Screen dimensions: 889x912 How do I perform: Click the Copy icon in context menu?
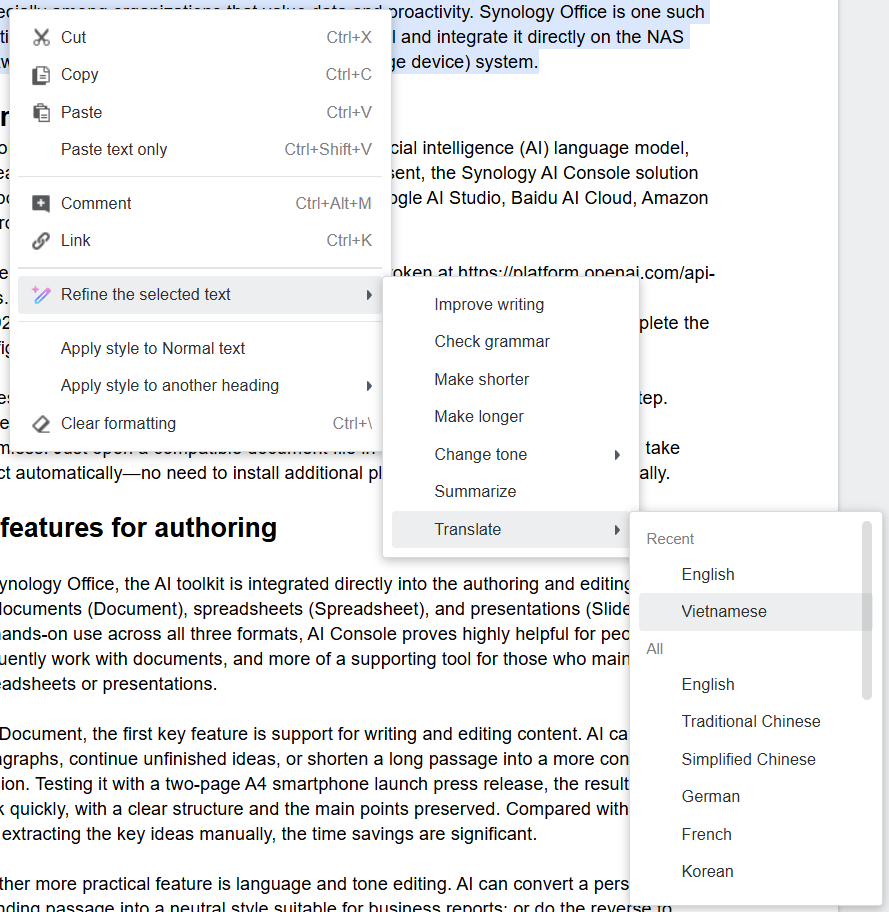[41, 75]
